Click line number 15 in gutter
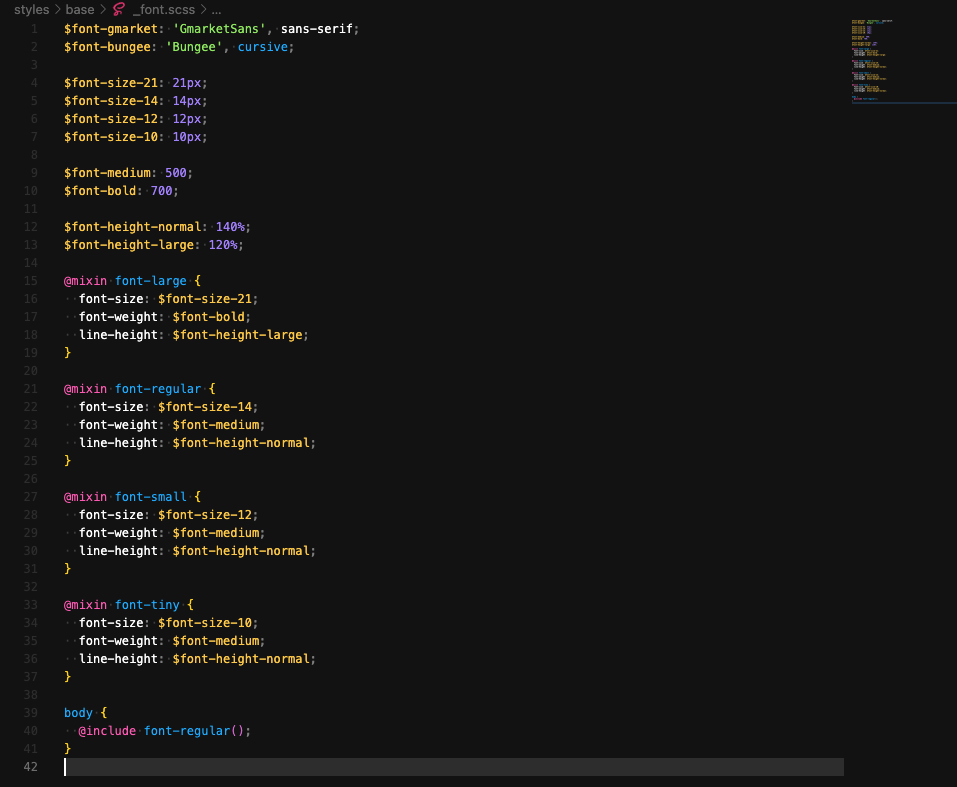The width and height of the screenshot is (957, 787). [x=31, y=281]
